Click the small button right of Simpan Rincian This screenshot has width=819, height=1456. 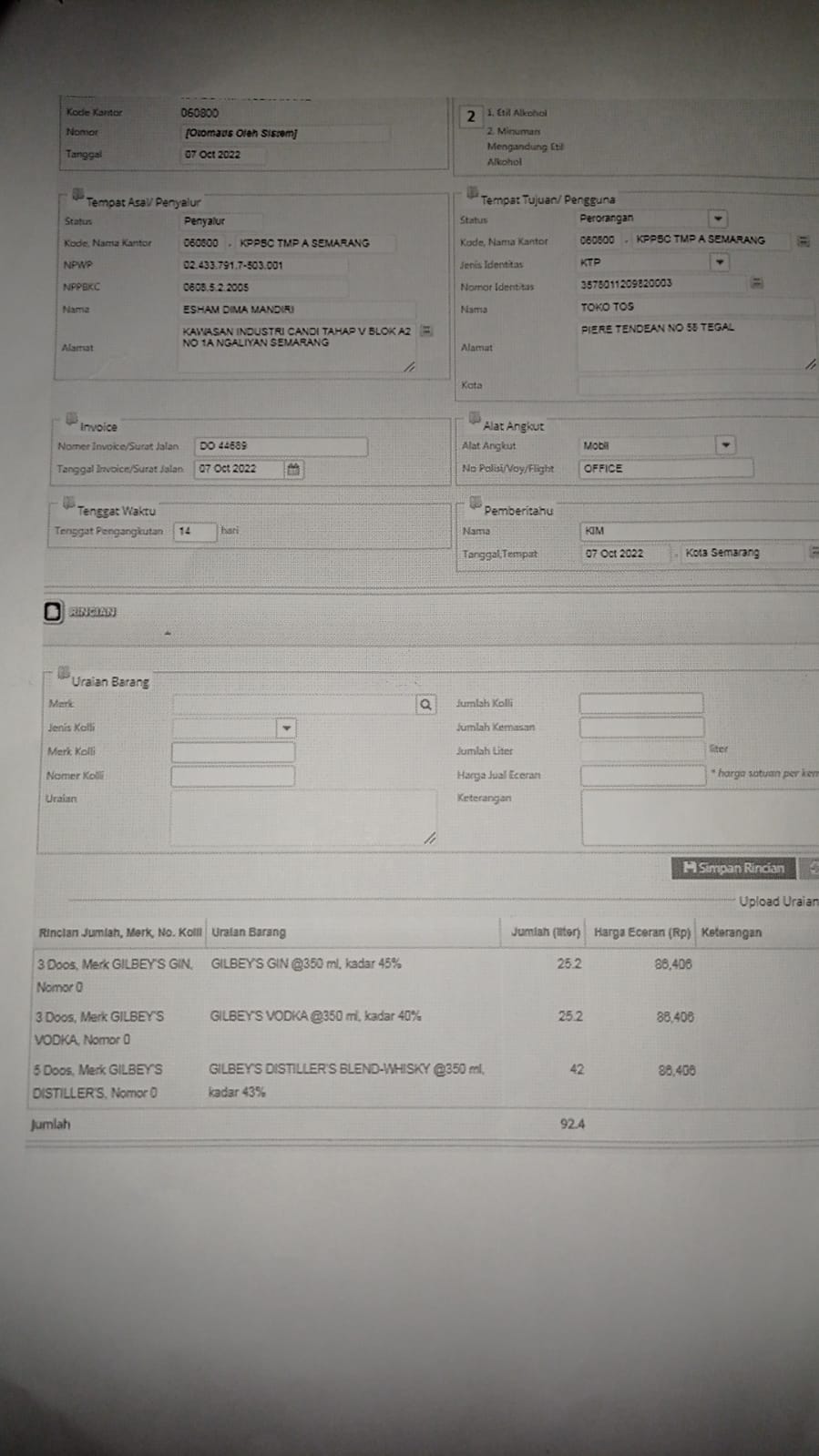[811, 868]
